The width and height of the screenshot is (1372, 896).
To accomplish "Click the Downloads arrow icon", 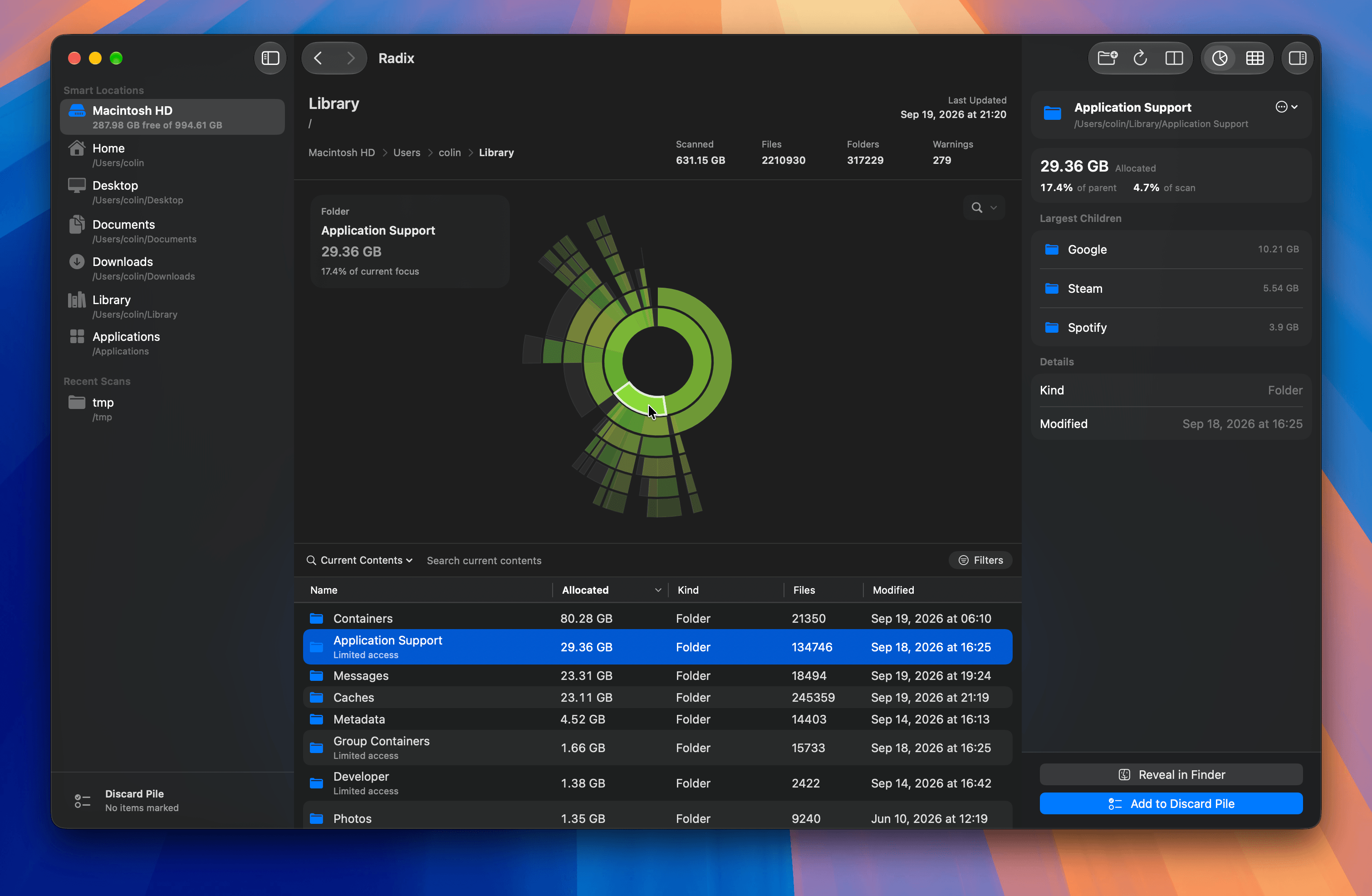I will coord(77,261).
